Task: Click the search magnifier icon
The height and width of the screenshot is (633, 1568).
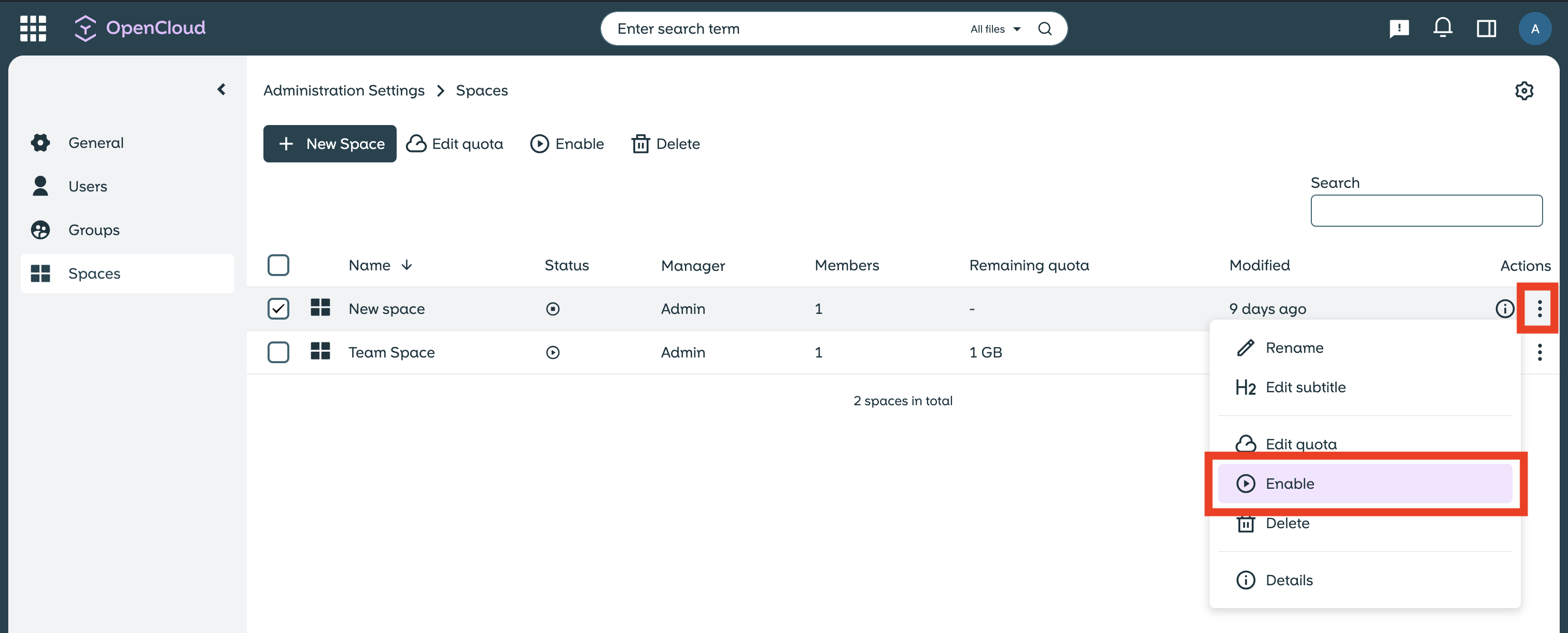Action: click(1044, 29)
